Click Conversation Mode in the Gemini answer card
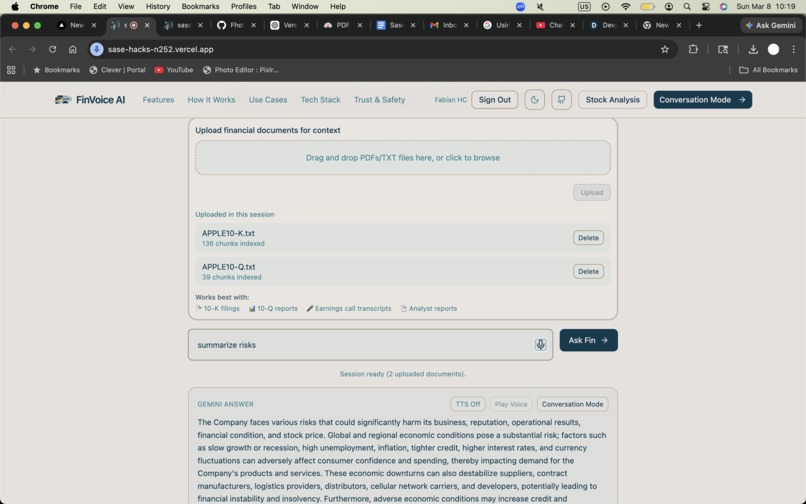806x504 pixels. pyautogui.click(x=572, y=404)
